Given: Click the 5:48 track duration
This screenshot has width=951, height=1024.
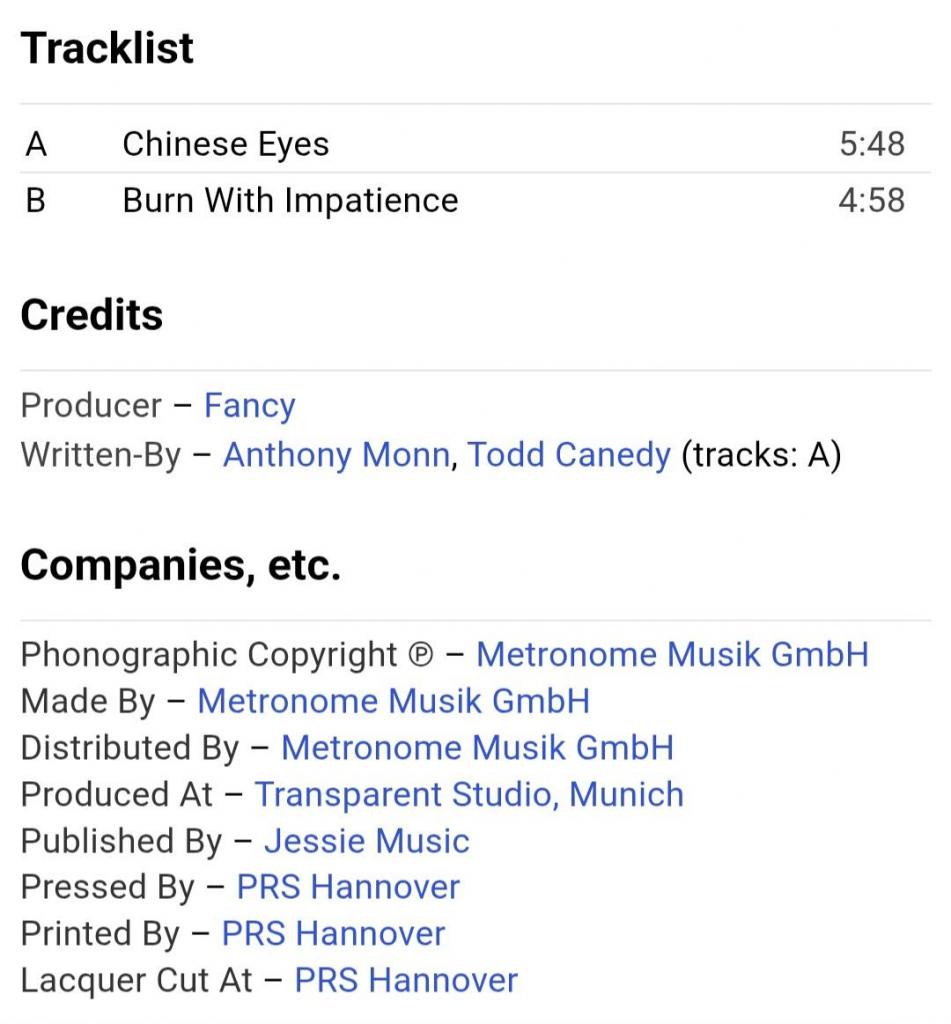Looking at the screenshot, I should 871,144.
